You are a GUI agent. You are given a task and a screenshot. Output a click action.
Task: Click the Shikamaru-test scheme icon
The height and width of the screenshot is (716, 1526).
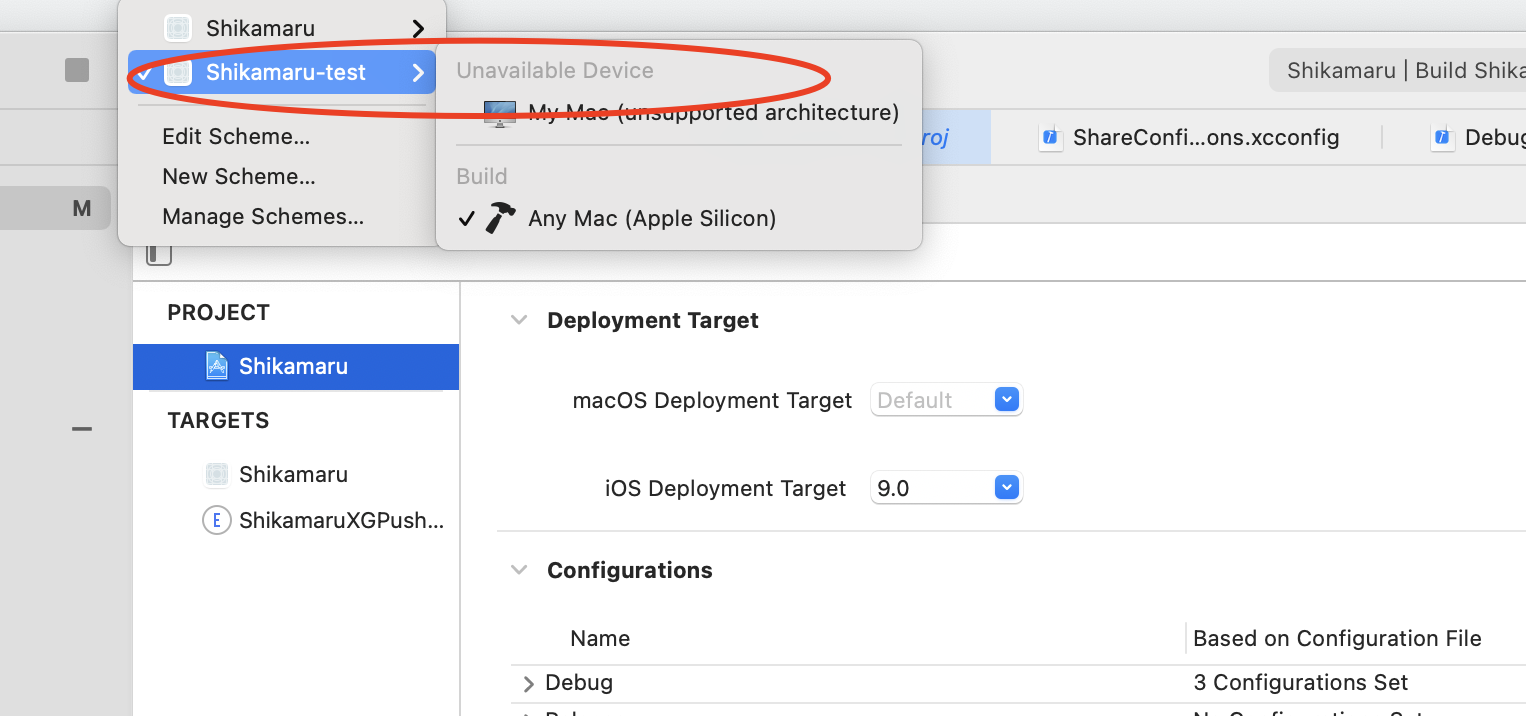(x=177, y=72)
